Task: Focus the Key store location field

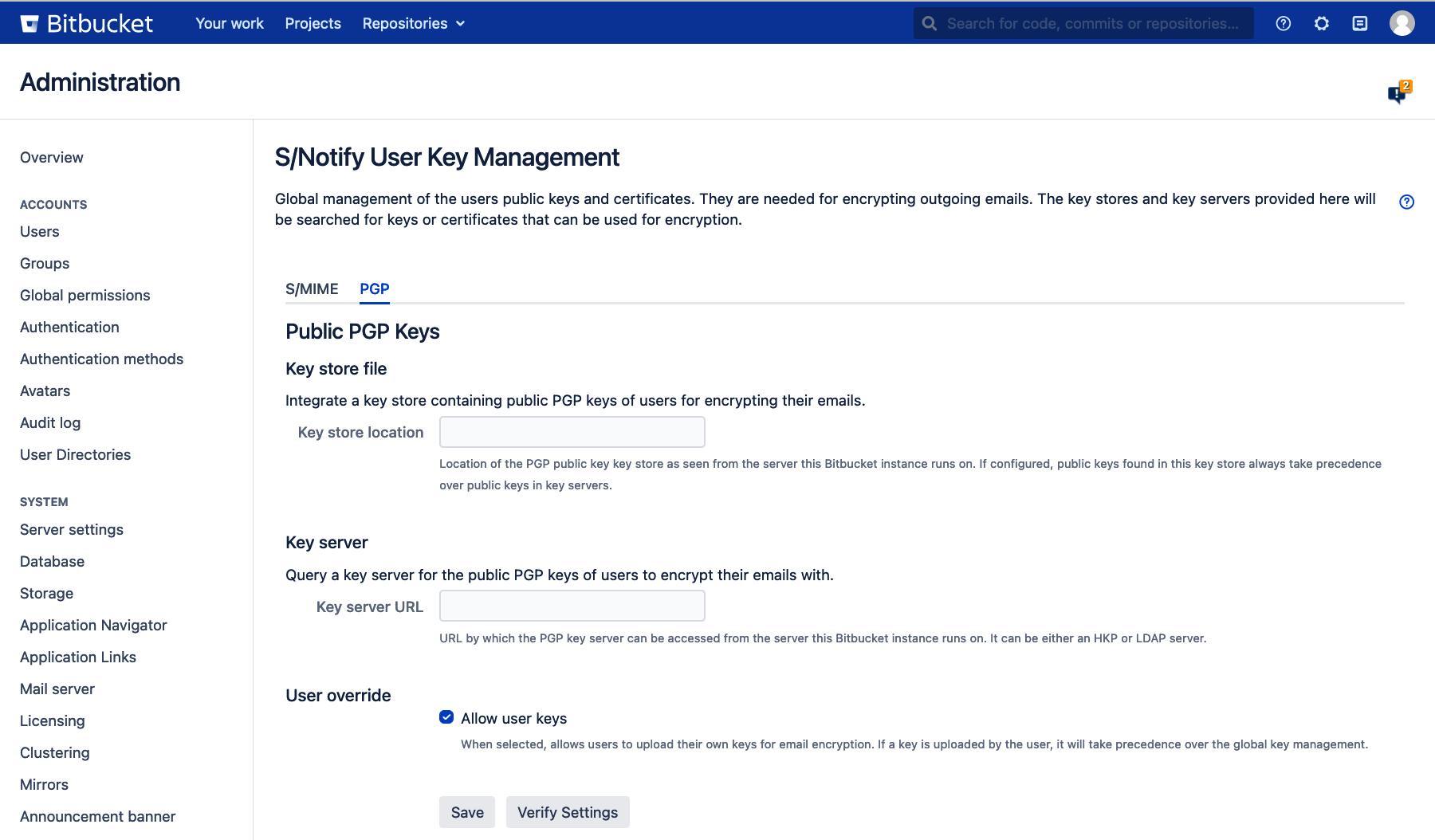Action: (x=572, y=432)
